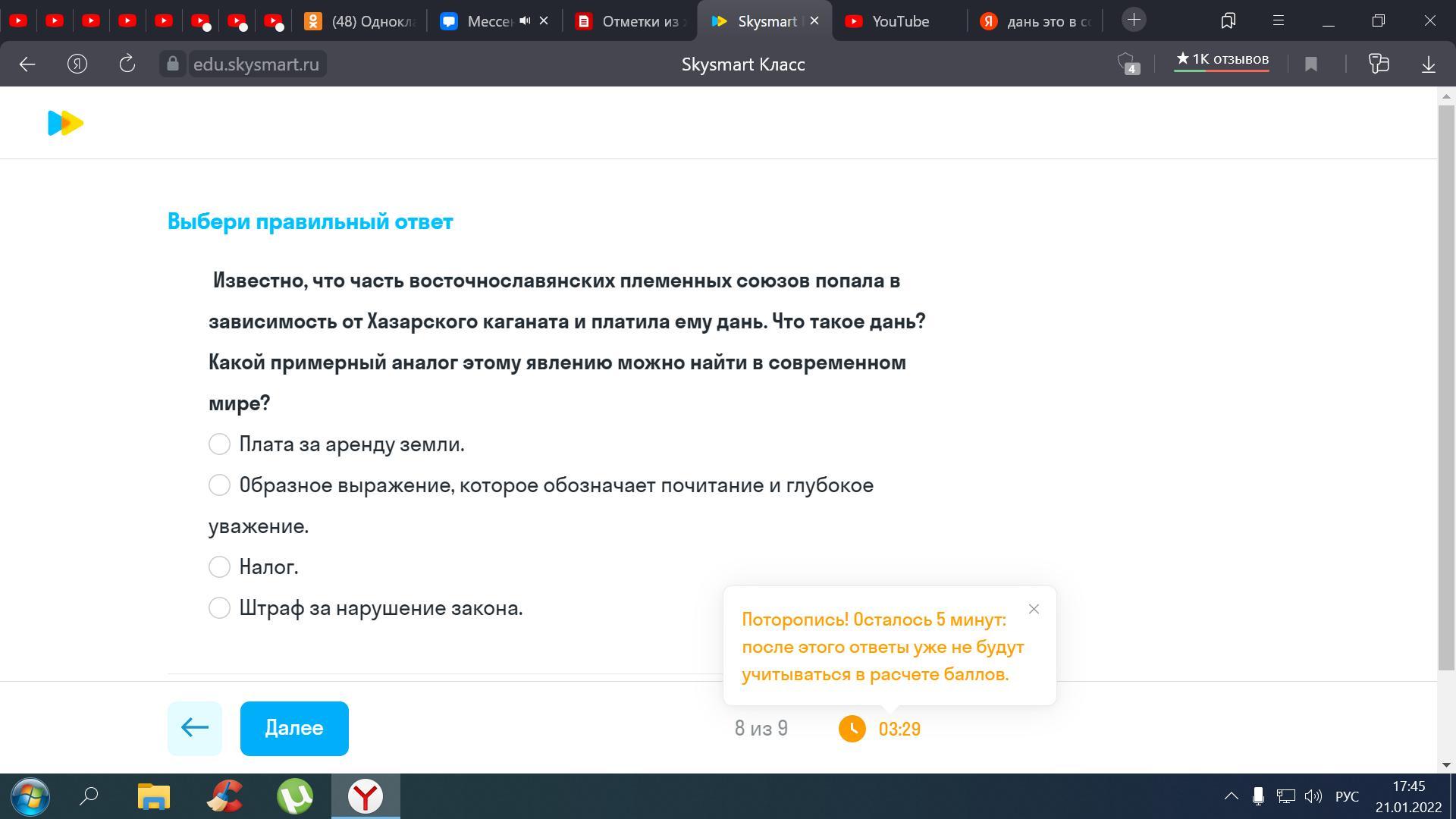The image size is (1456, 819).
Task: Click the Yandex home icon in toolbar
Action: (77, 64)
